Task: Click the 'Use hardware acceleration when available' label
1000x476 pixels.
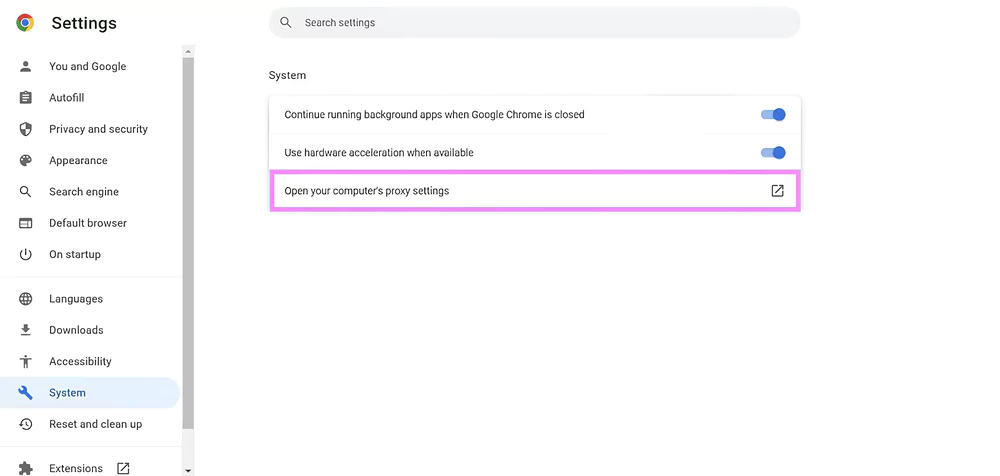Action: (379, 153)
